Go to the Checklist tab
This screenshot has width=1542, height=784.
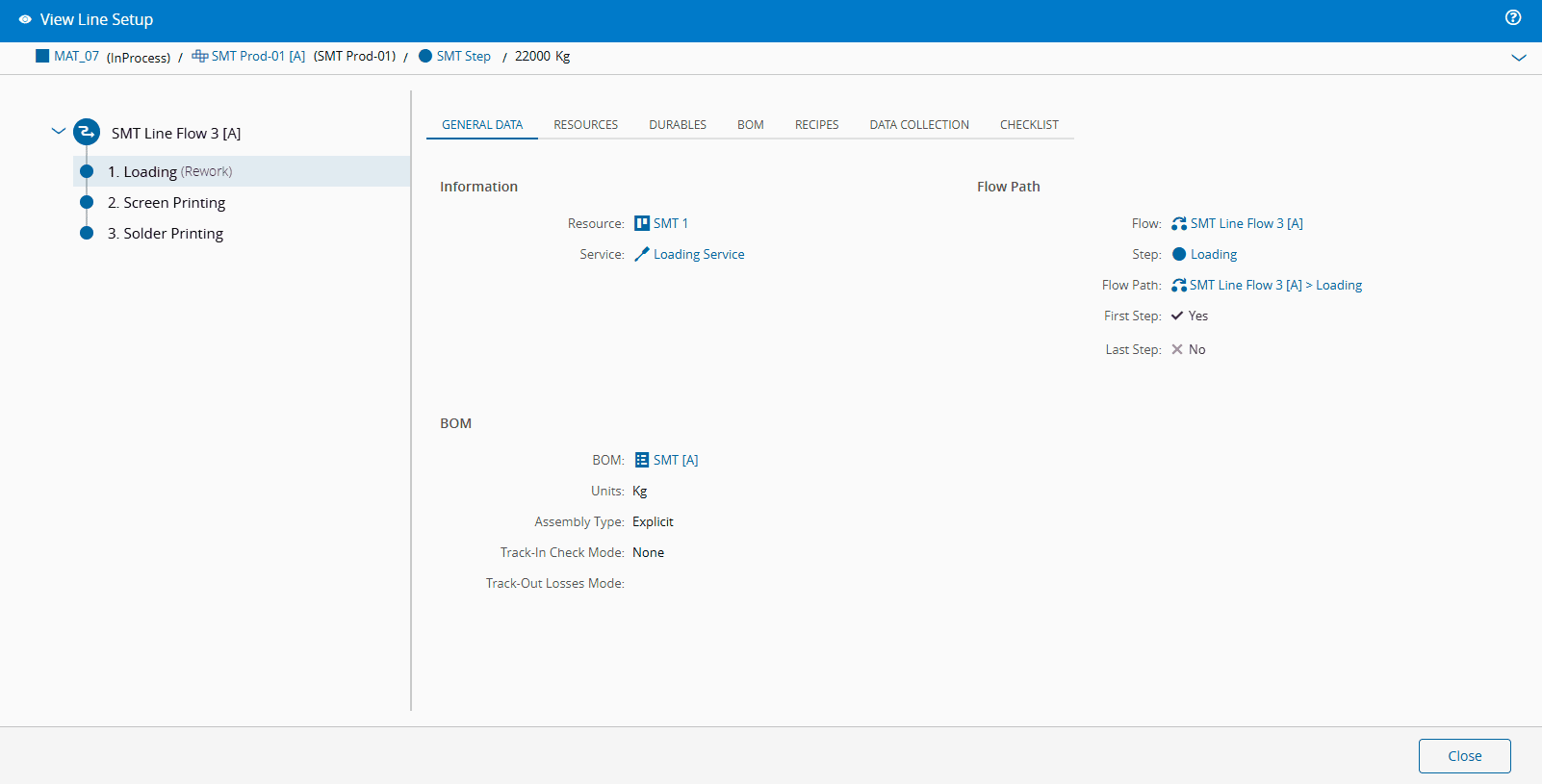click(1028, 125)
